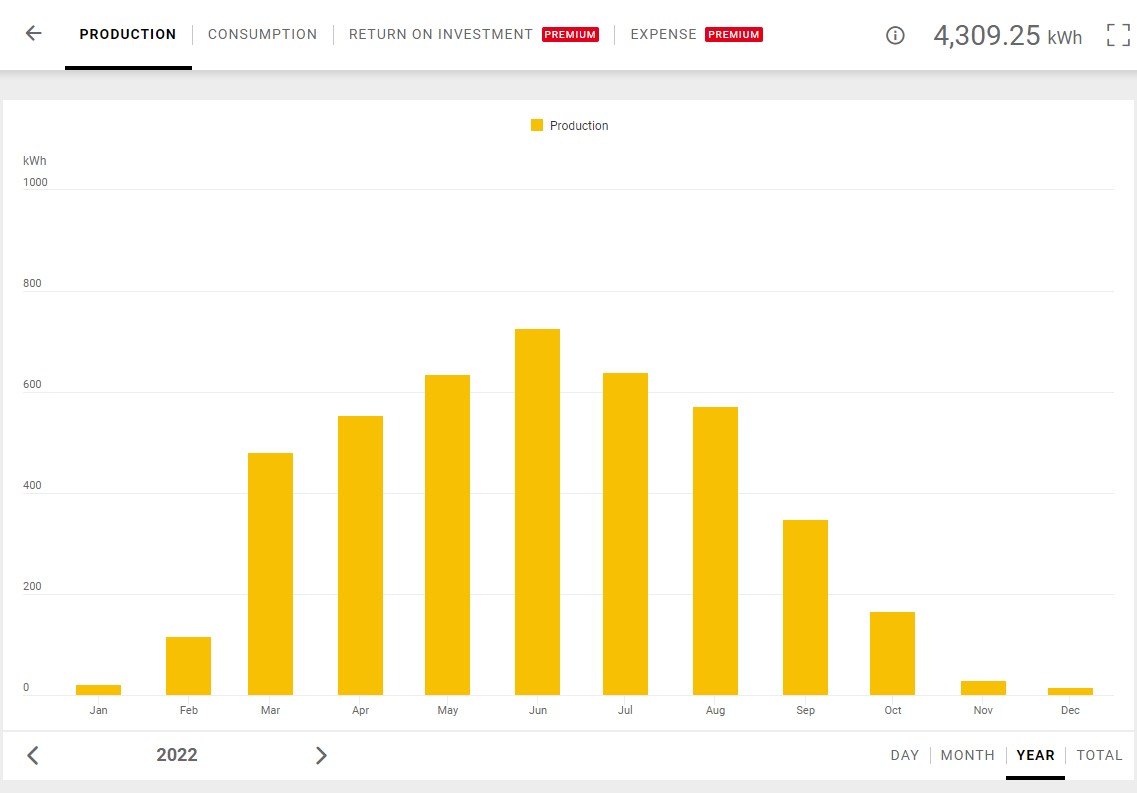Show Total production view
Image resolution: width=1137 pixels, height=793 pixels.
pyautogui.click(x=1099, y=755)
